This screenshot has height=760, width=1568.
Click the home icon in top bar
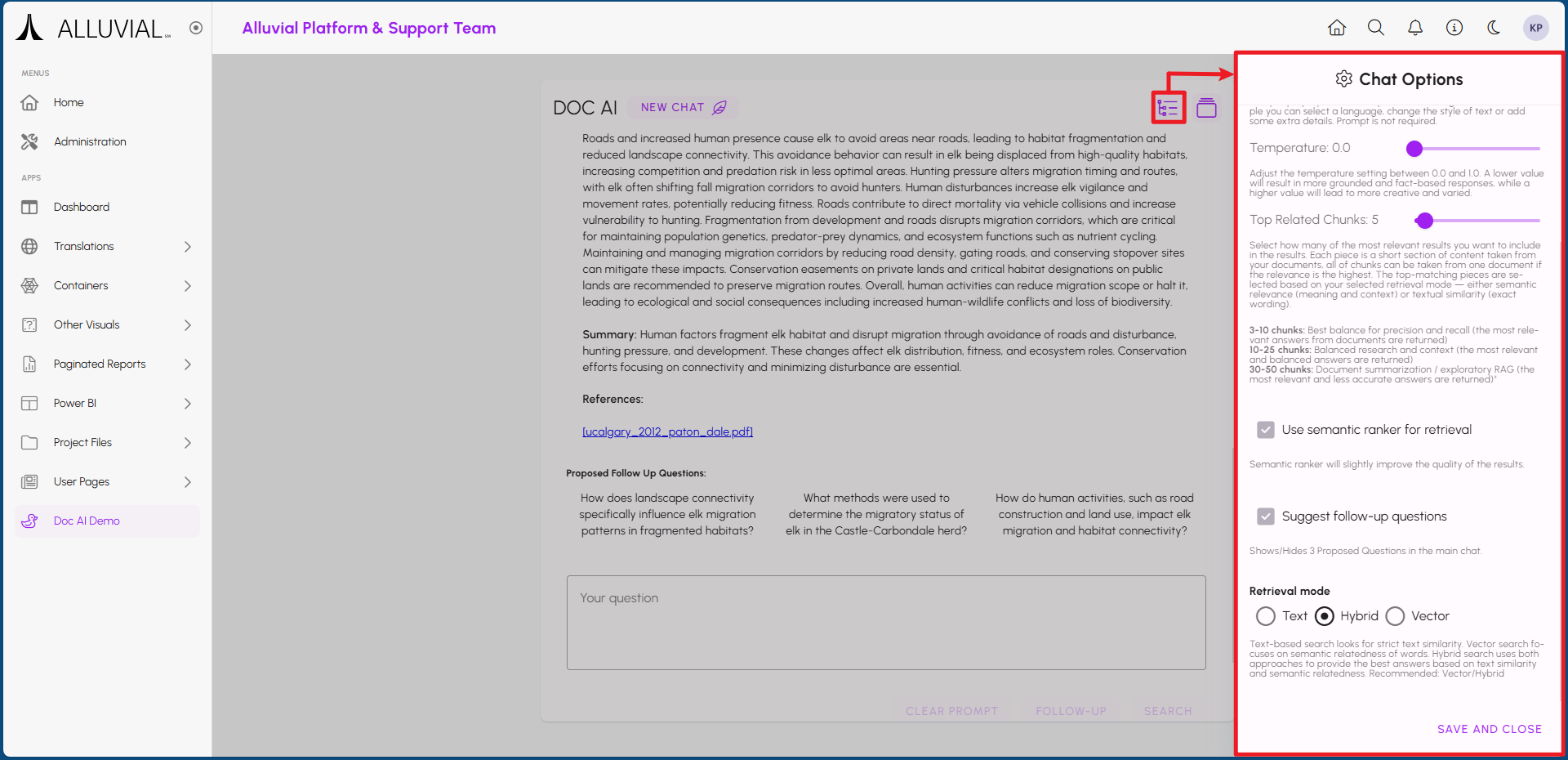[1337, 28]
